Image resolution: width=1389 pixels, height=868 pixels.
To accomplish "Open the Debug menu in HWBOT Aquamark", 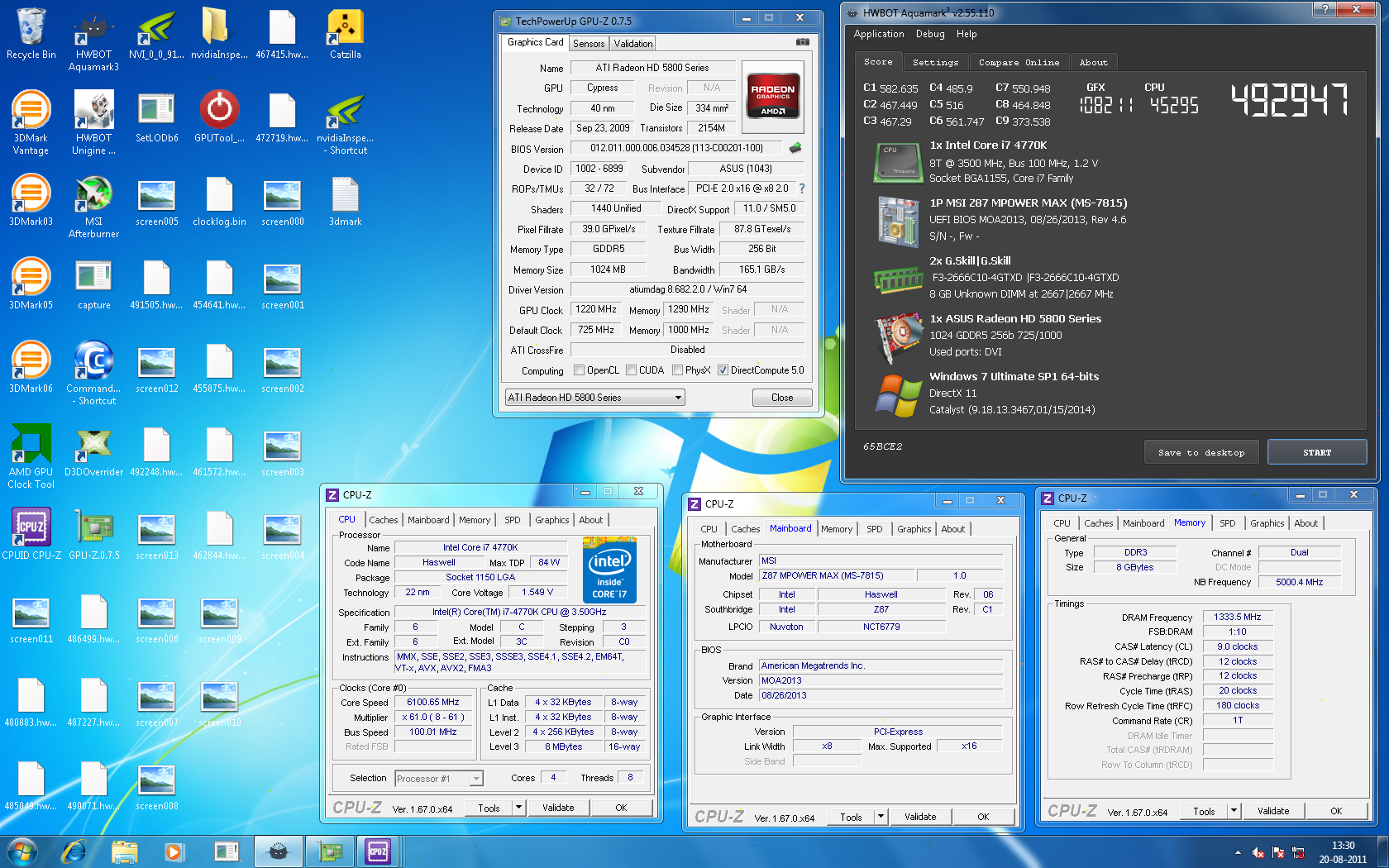I will coord(930,34).
